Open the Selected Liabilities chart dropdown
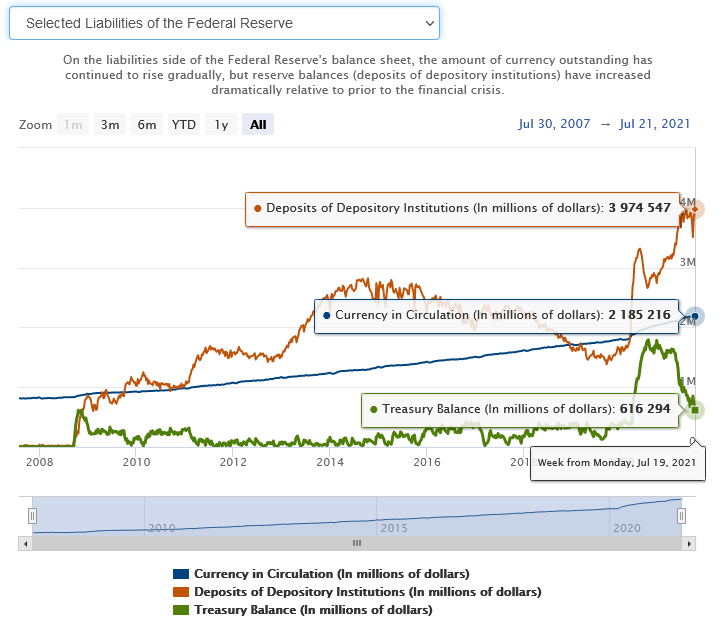Image resolution: width=728 pixels, height=623 pixels. point(224,23)
